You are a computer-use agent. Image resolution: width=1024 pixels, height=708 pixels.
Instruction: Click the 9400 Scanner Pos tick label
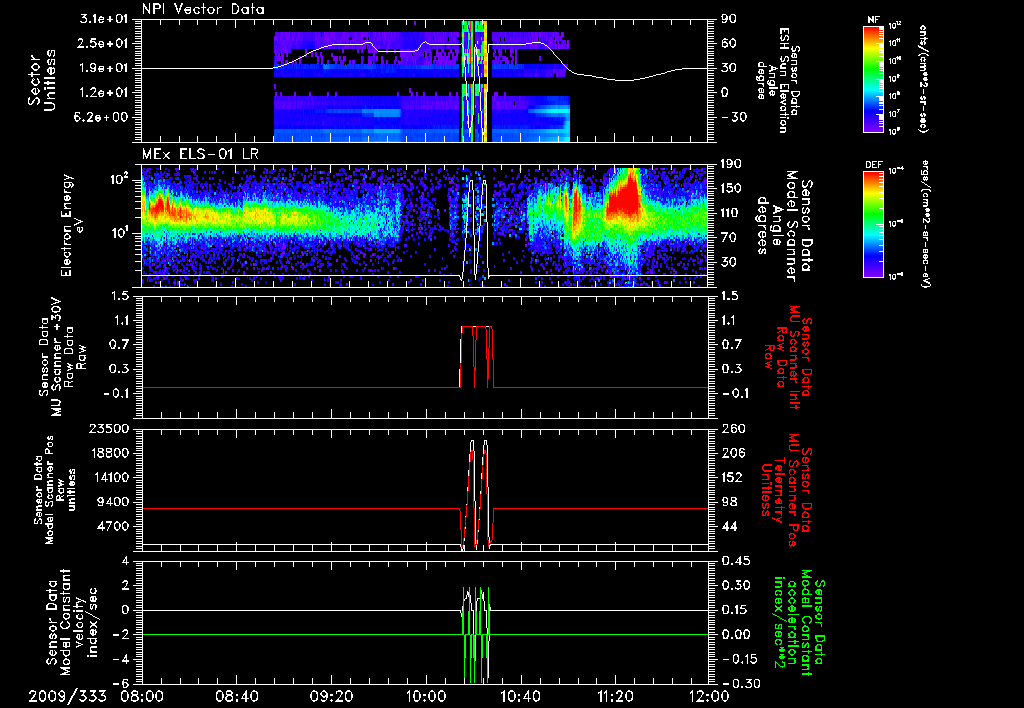point(114,502)
